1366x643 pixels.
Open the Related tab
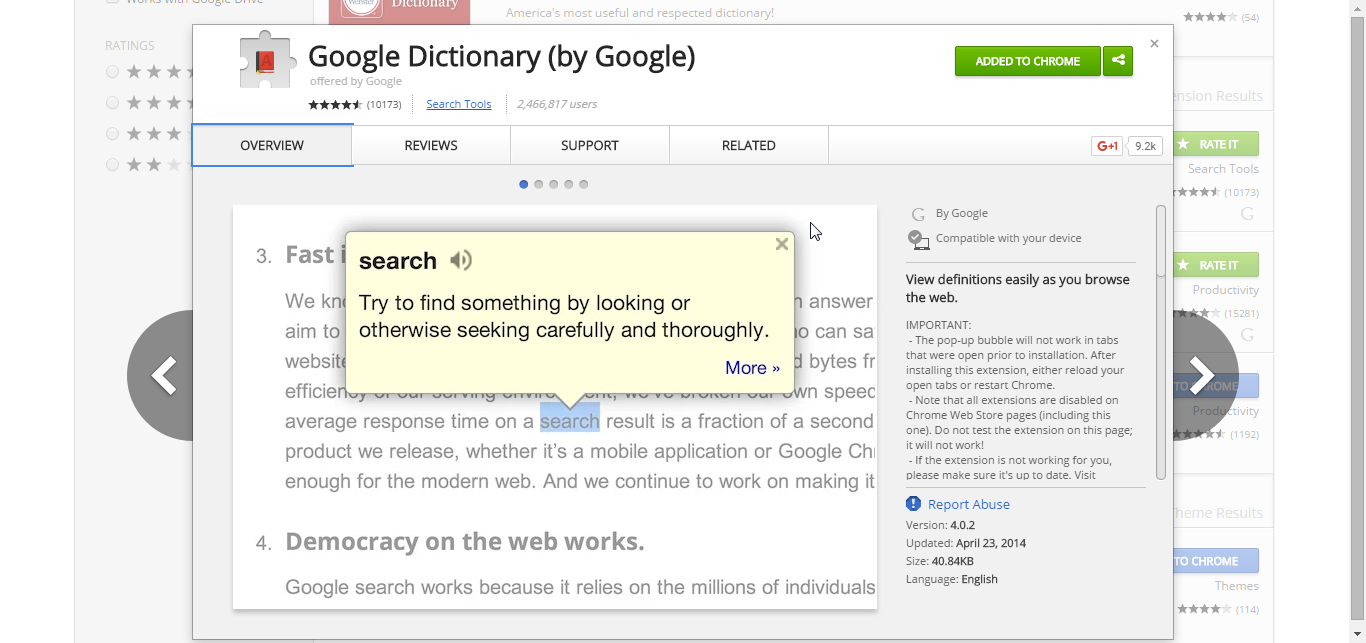(x=748, y=145)
